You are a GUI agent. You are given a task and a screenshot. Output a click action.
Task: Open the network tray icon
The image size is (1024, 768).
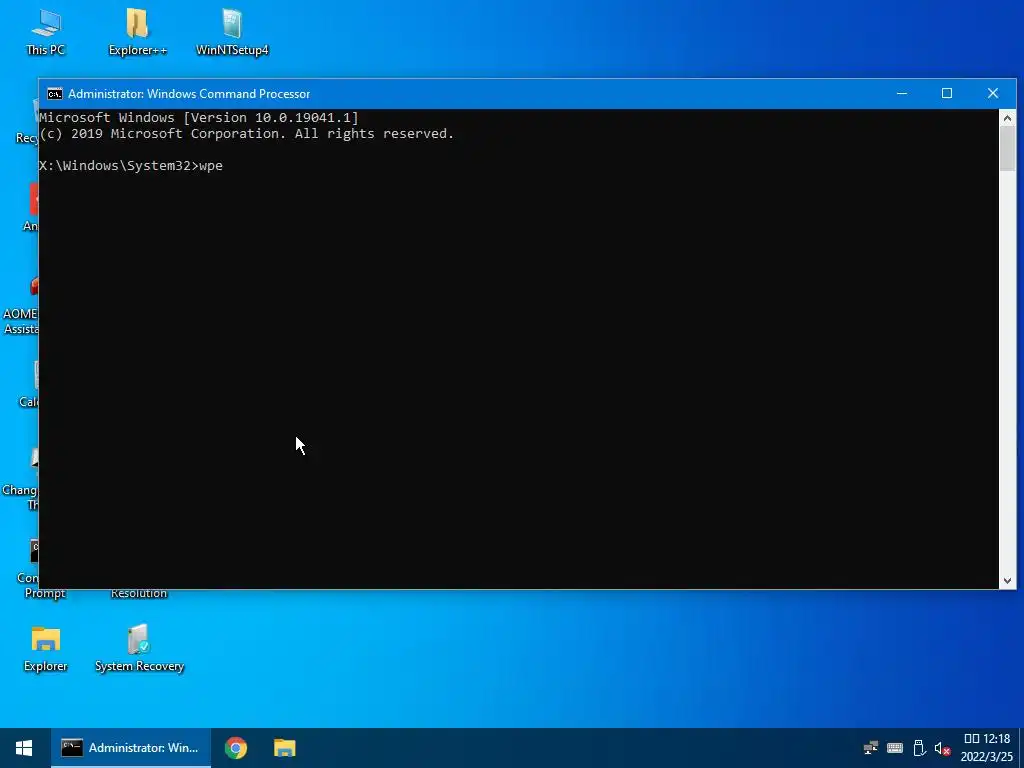click(871, 748)
